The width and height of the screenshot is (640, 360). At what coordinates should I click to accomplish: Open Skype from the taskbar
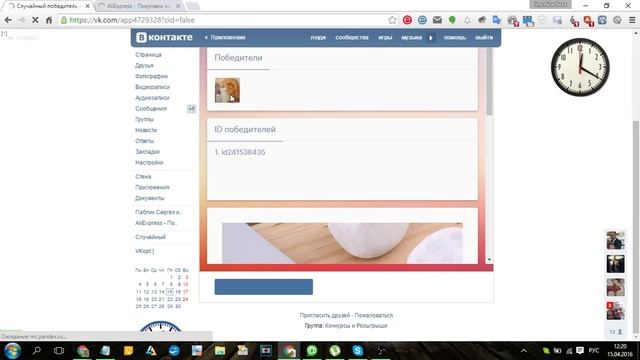(x=358, y=351)
